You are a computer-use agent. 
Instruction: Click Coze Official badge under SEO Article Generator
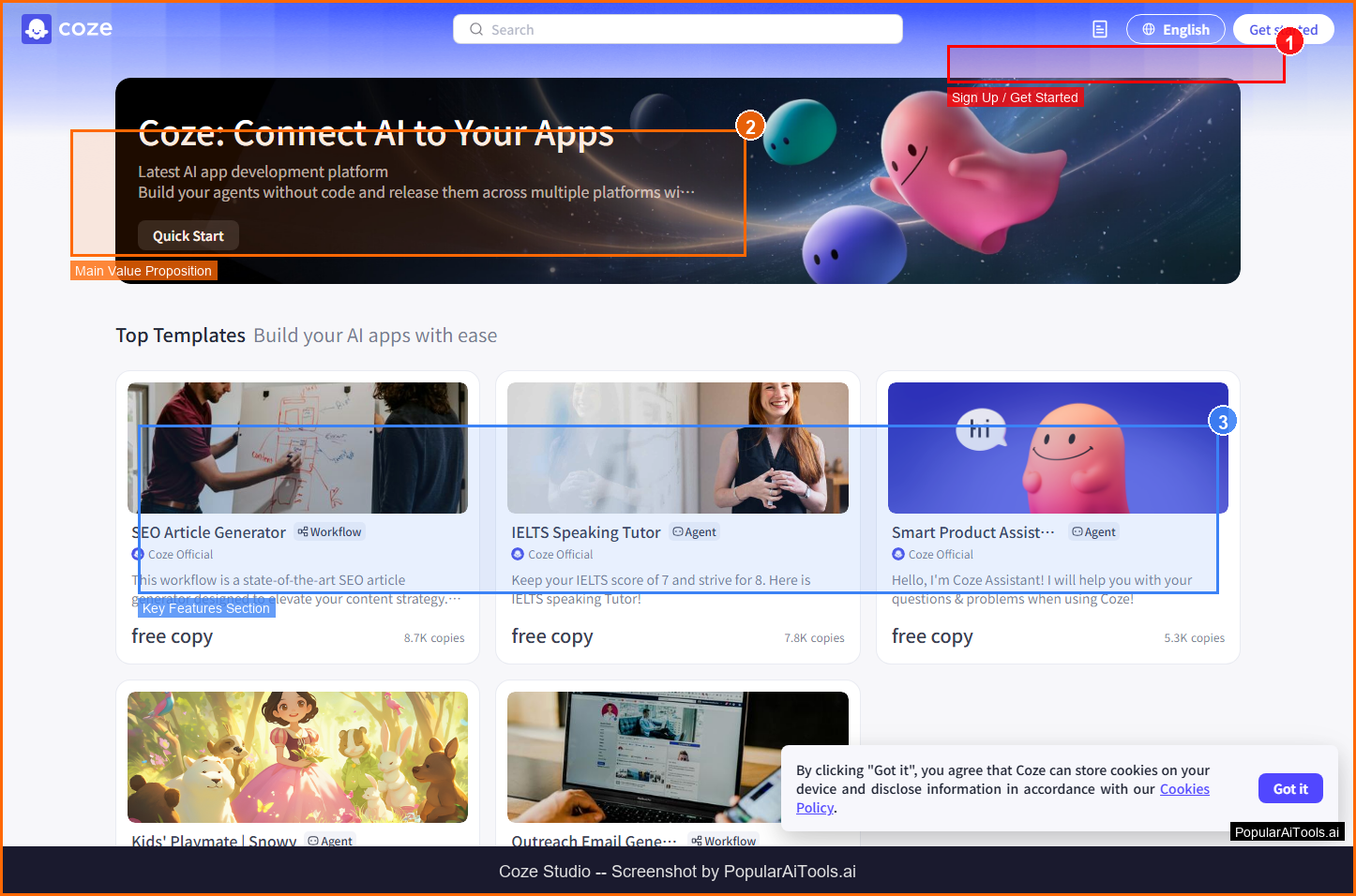point(173,555)
